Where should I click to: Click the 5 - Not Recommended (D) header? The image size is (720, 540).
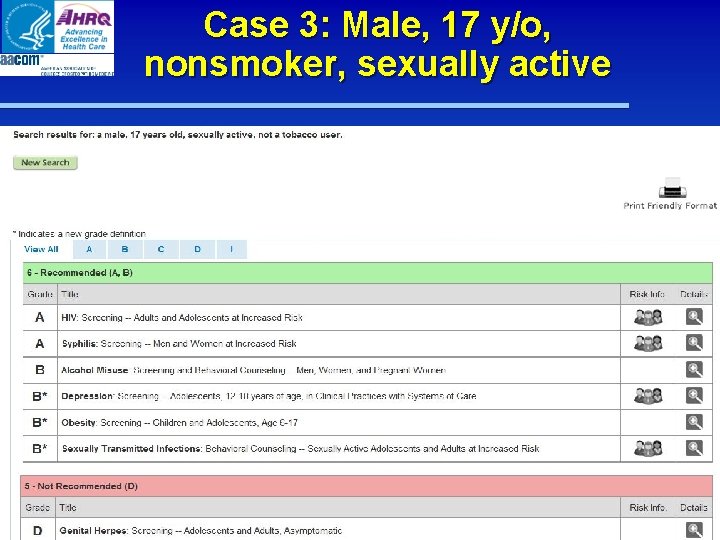pos(366,486)
